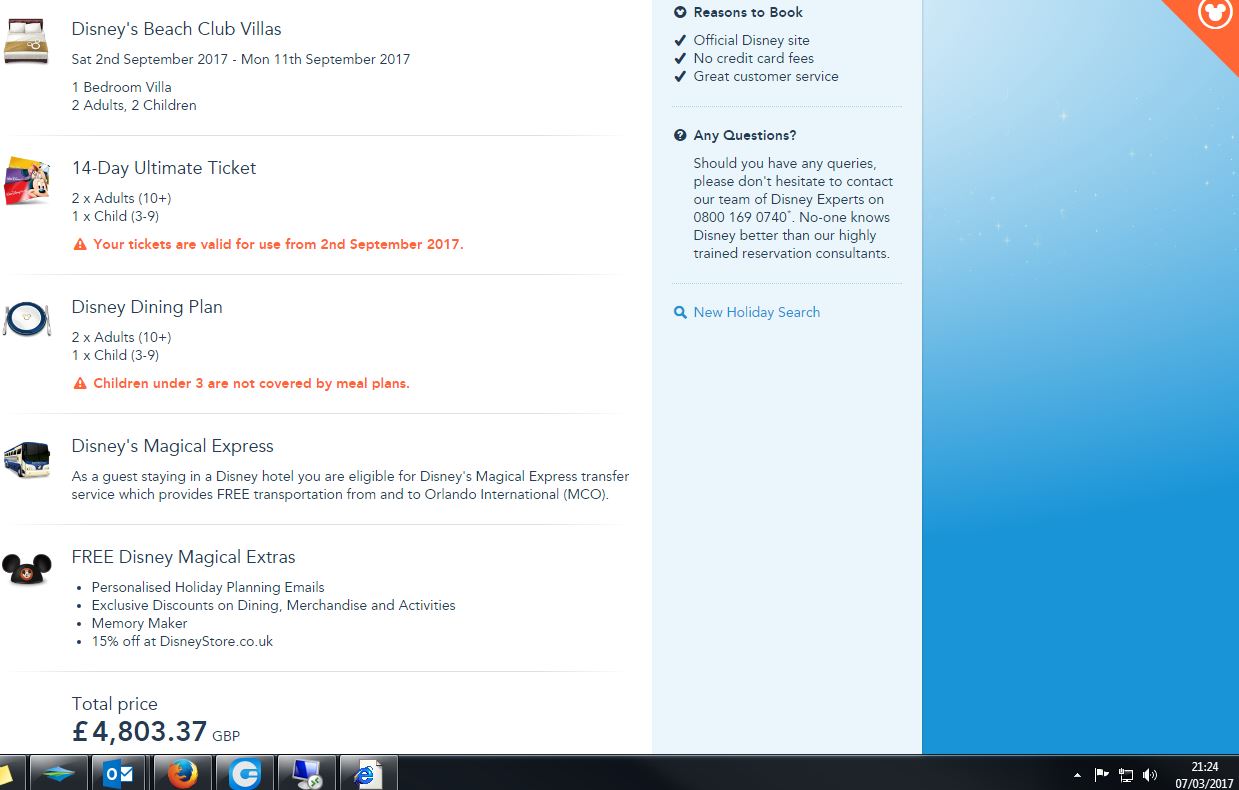Viewport: 1239px width, 790px height.
Task: Click the Disney Dining Plan heading
Action: click(x=147, y=307)
